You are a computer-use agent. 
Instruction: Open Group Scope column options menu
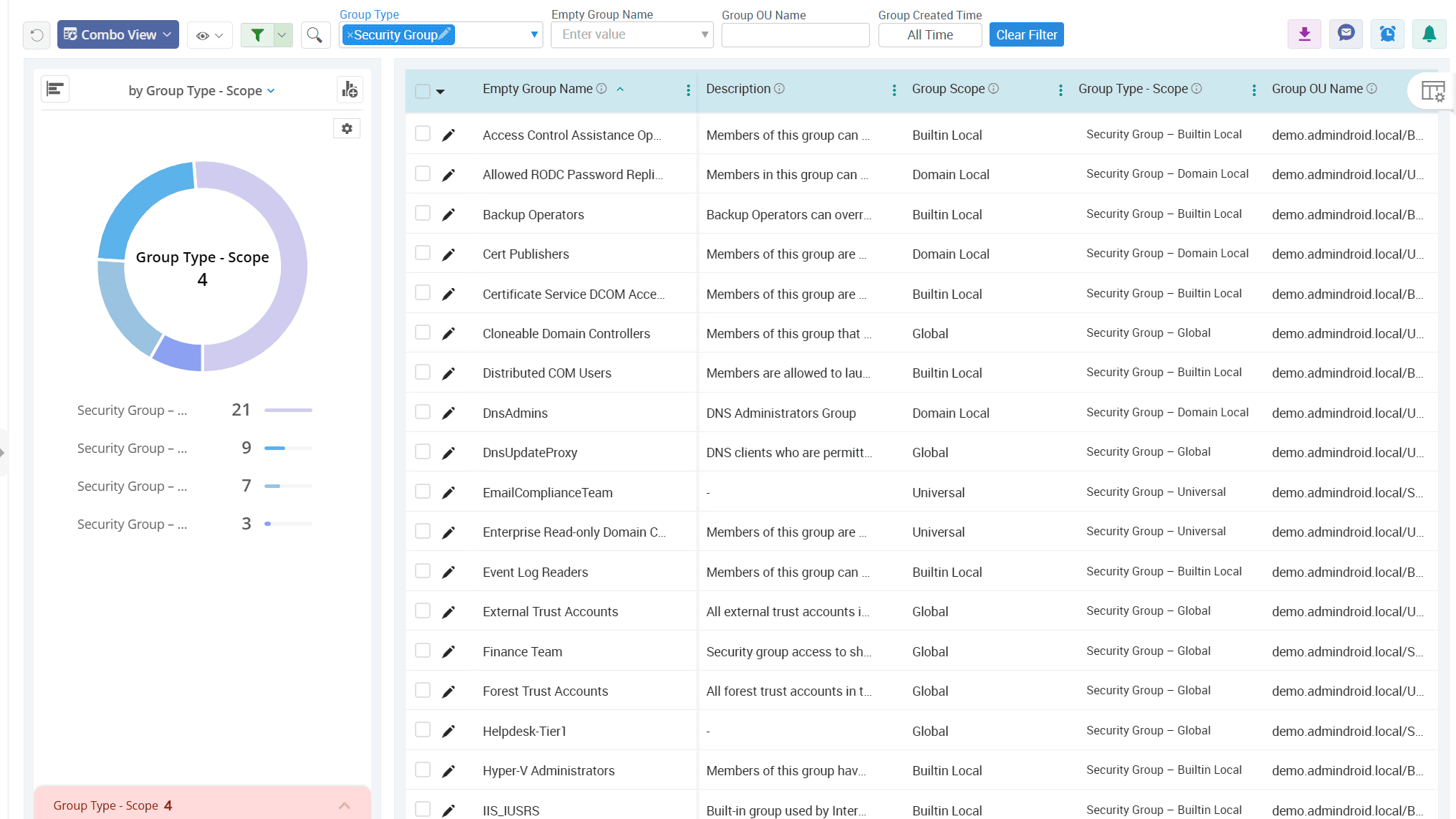click(1060, 90)
